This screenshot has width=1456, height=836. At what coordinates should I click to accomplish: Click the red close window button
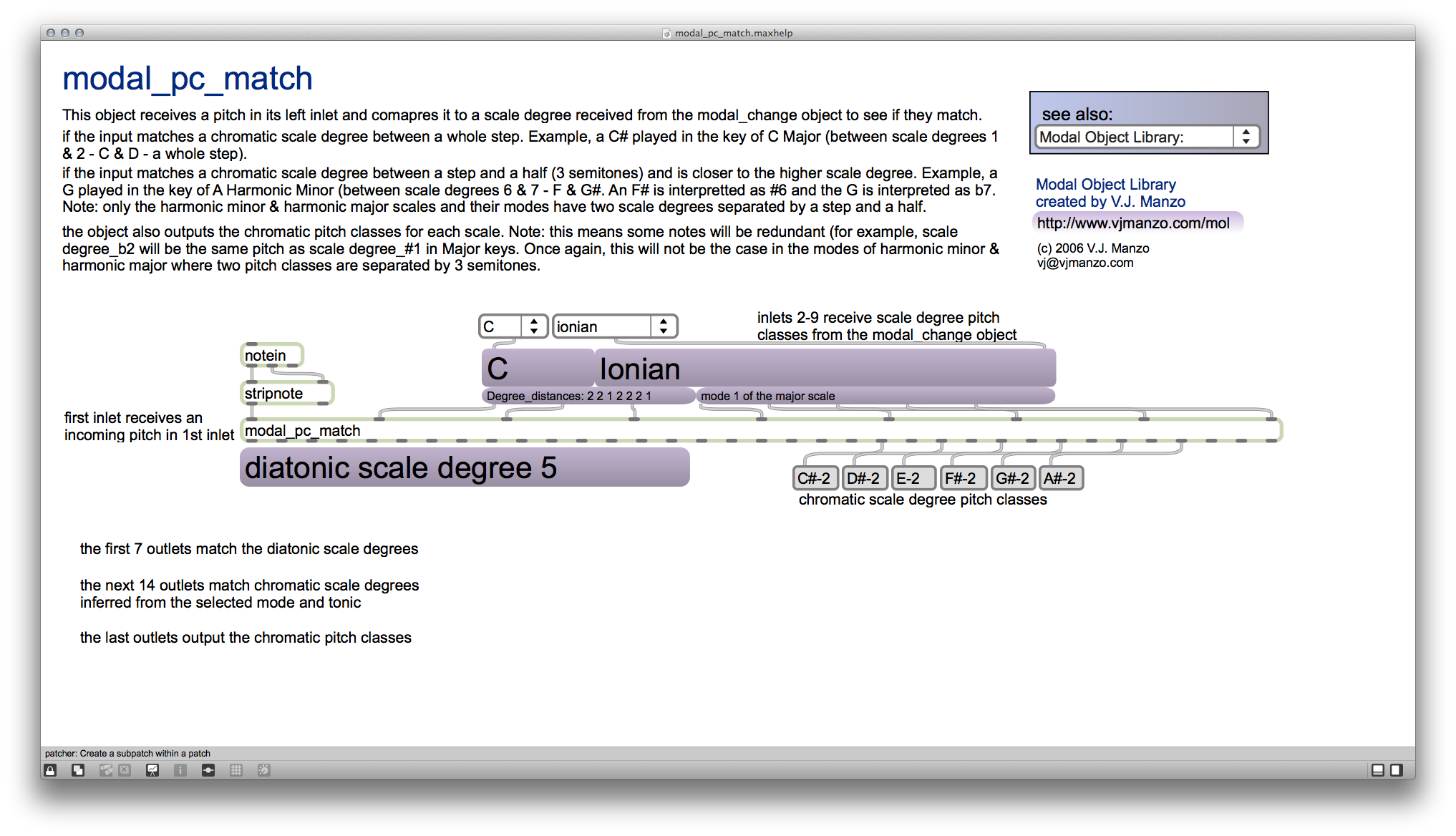51,33
